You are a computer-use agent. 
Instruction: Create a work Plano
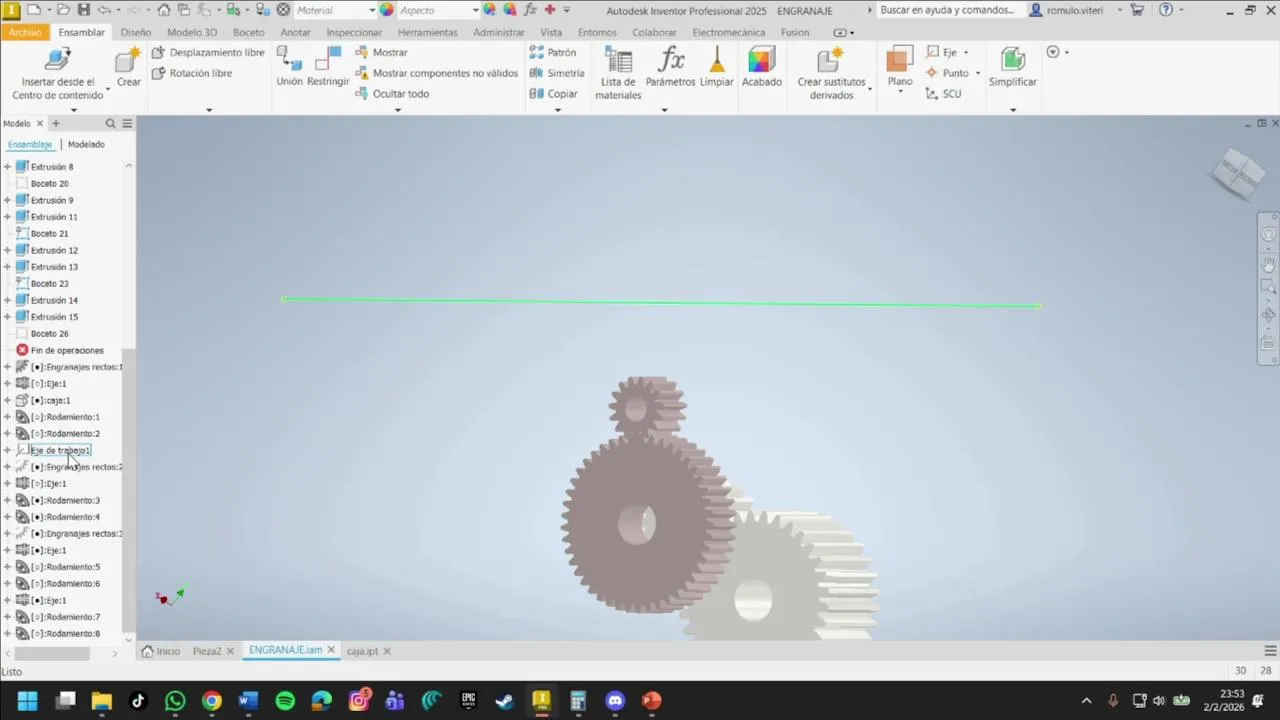pyautogui.click(x=900, y=68)
